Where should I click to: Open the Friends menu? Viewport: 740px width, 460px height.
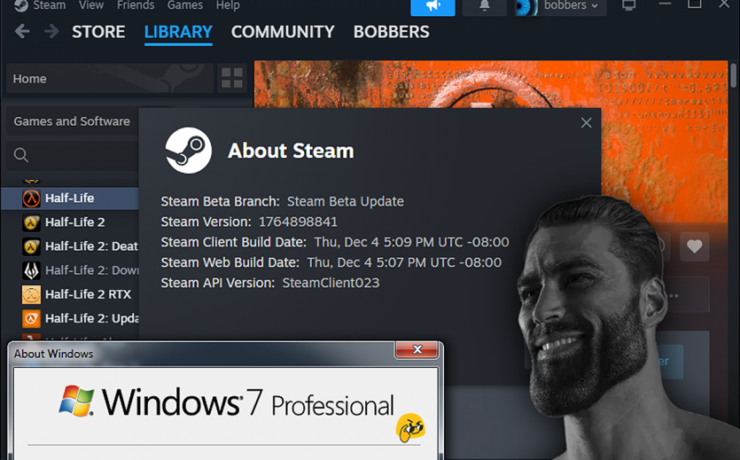[x=135, y=6]
